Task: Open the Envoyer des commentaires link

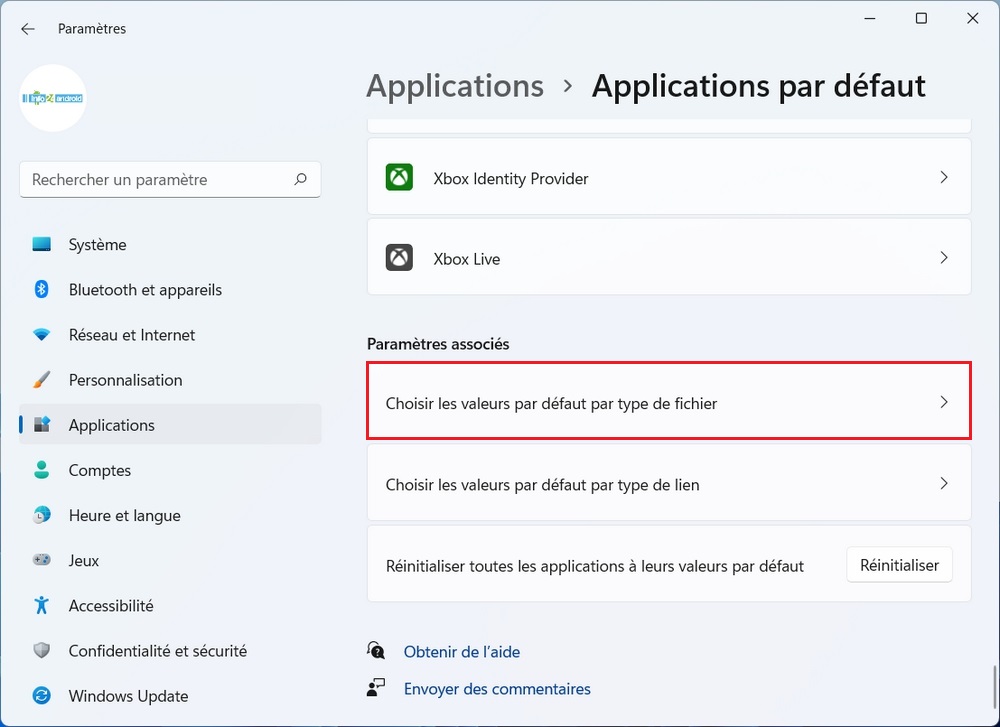Action: coord(497,689)
